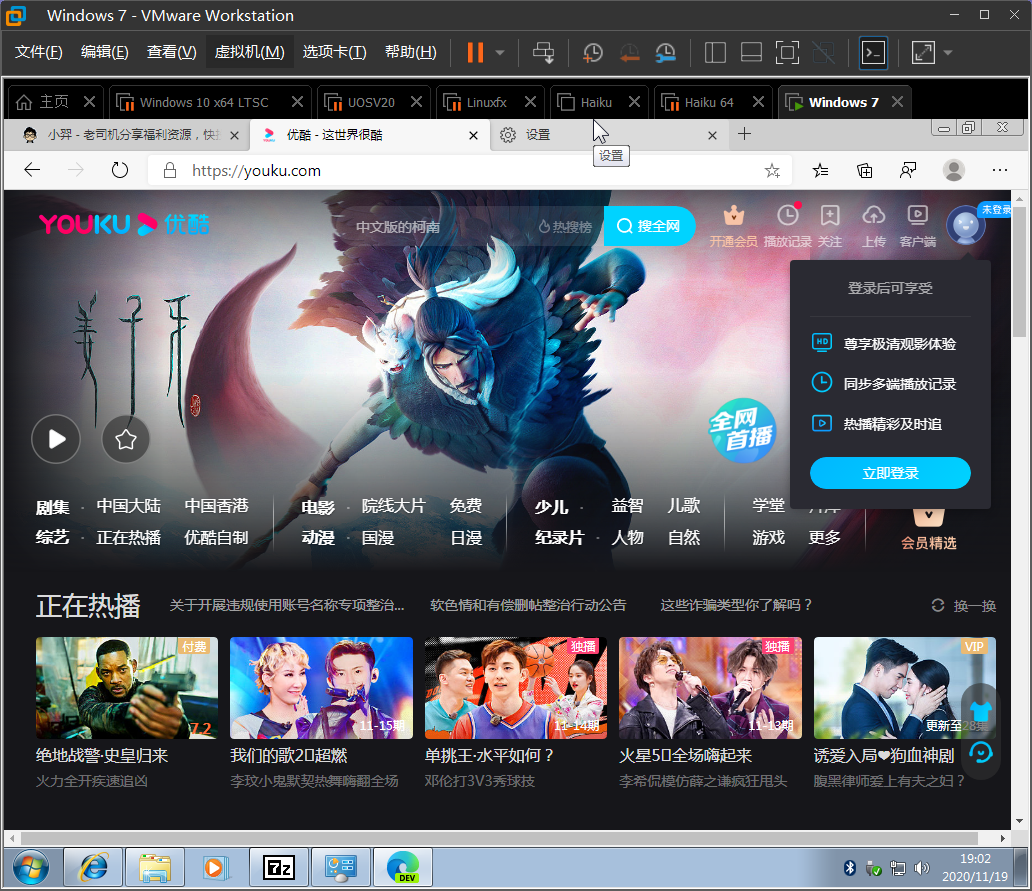Take a snapshot of the virtual machine
This screenshot has width=1032, height=891.
[592, 53]
